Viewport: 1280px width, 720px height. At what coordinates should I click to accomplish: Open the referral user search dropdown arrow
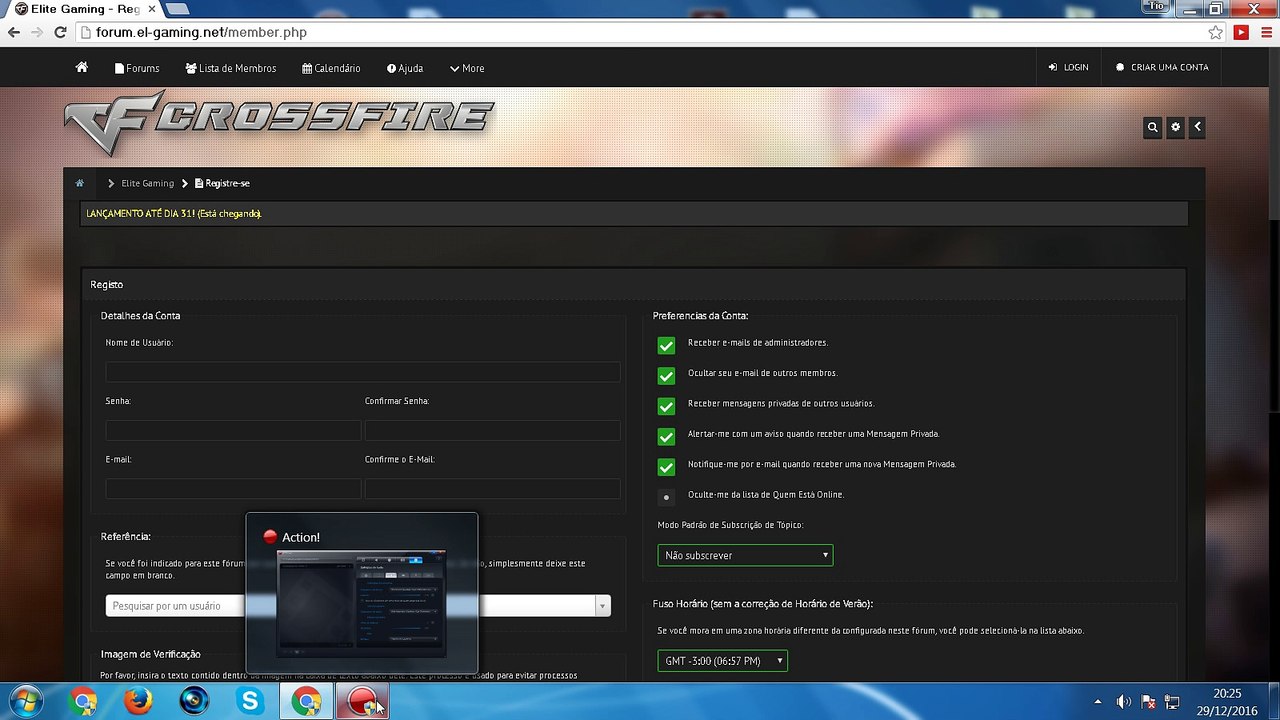pos(602,605)
